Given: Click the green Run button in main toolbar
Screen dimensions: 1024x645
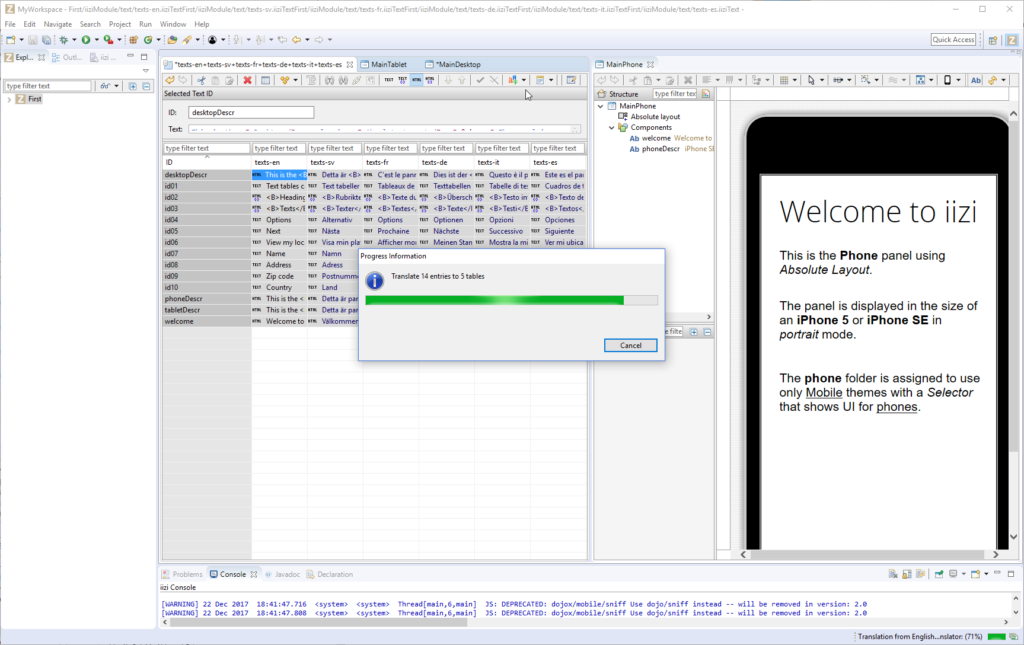Looking at the screenshot, I should 86,40.
